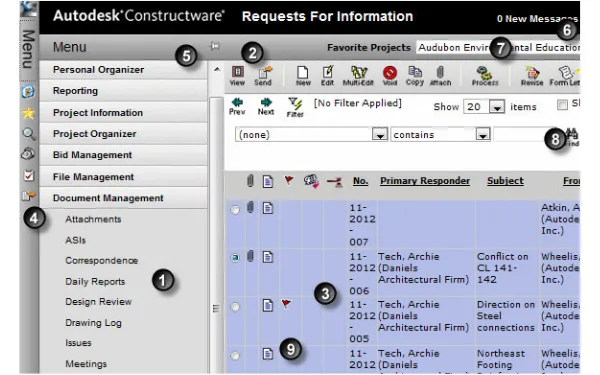Click the document with orange arrow sidebar icon
600x375 pixels.
click(28, 196)
